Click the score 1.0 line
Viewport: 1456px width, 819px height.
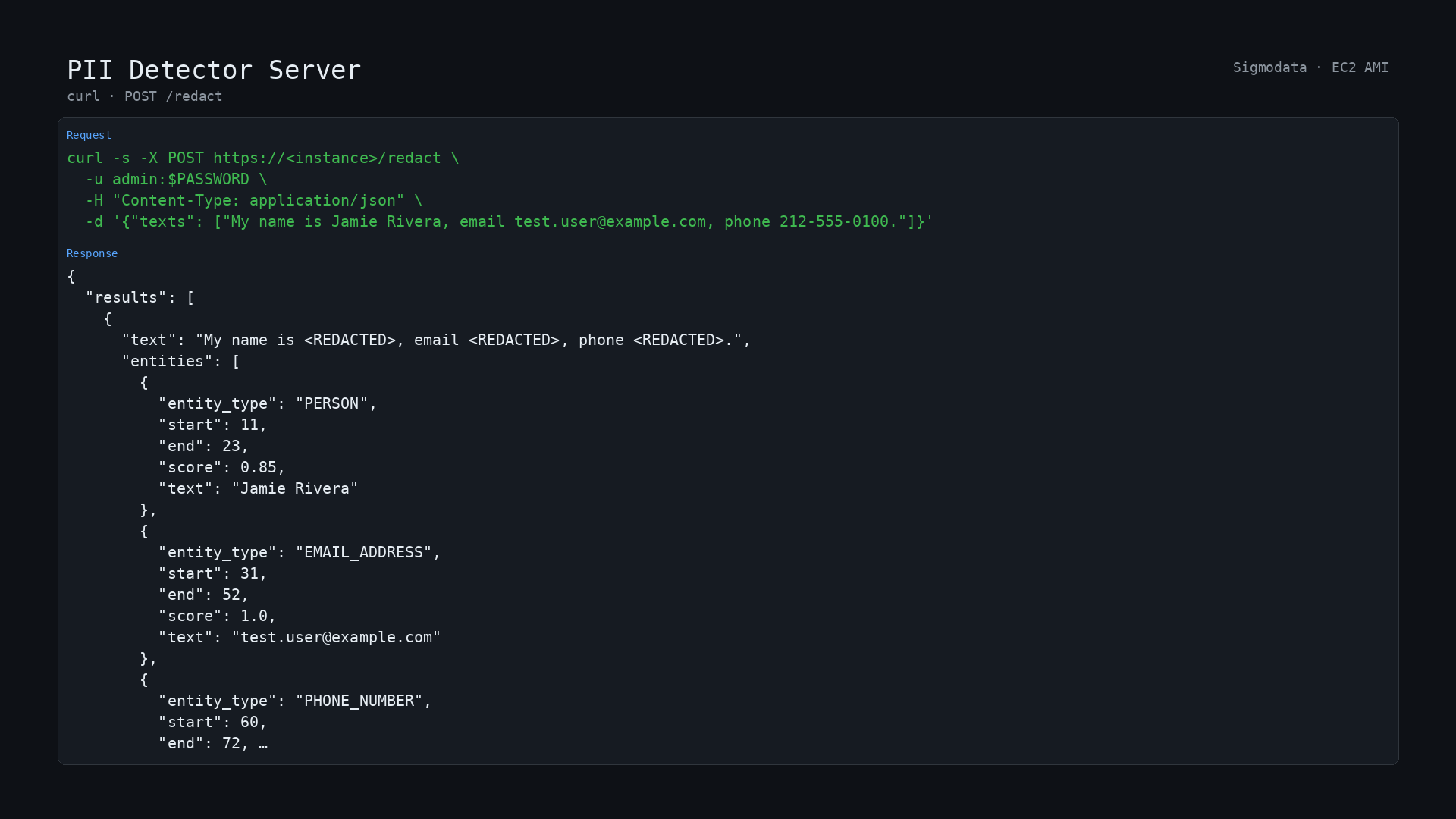click(217, 616)
